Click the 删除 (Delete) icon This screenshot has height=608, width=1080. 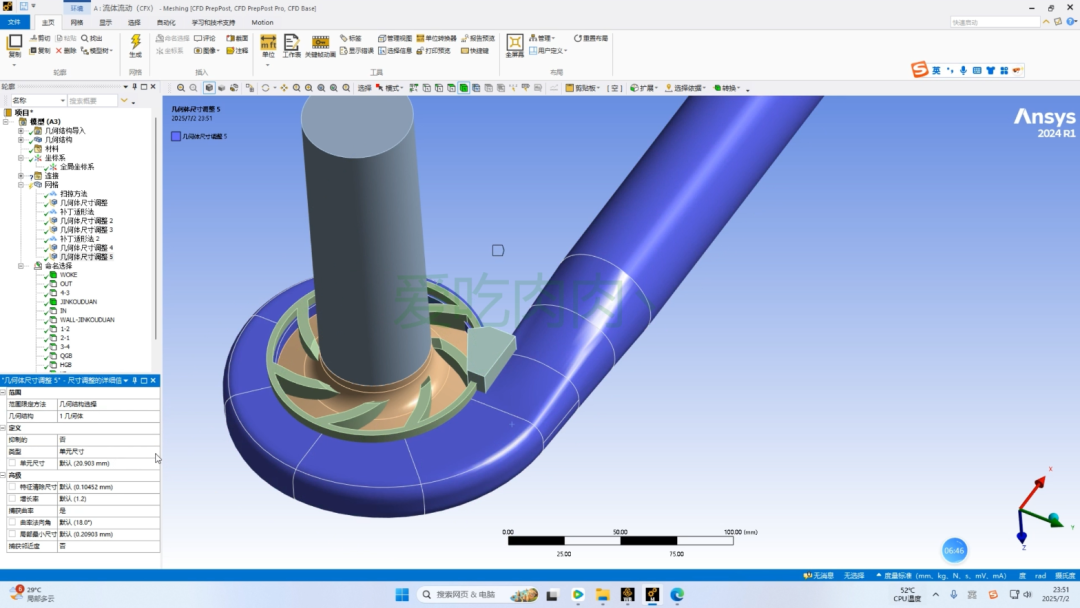tap(66, 51)
